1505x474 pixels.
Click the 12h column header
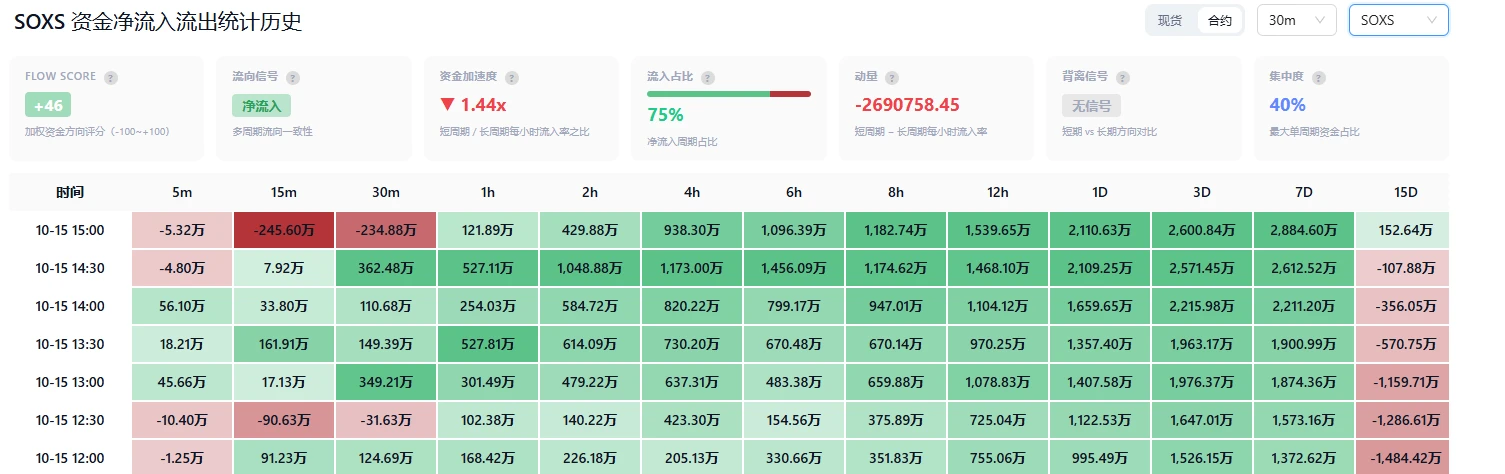998,192
